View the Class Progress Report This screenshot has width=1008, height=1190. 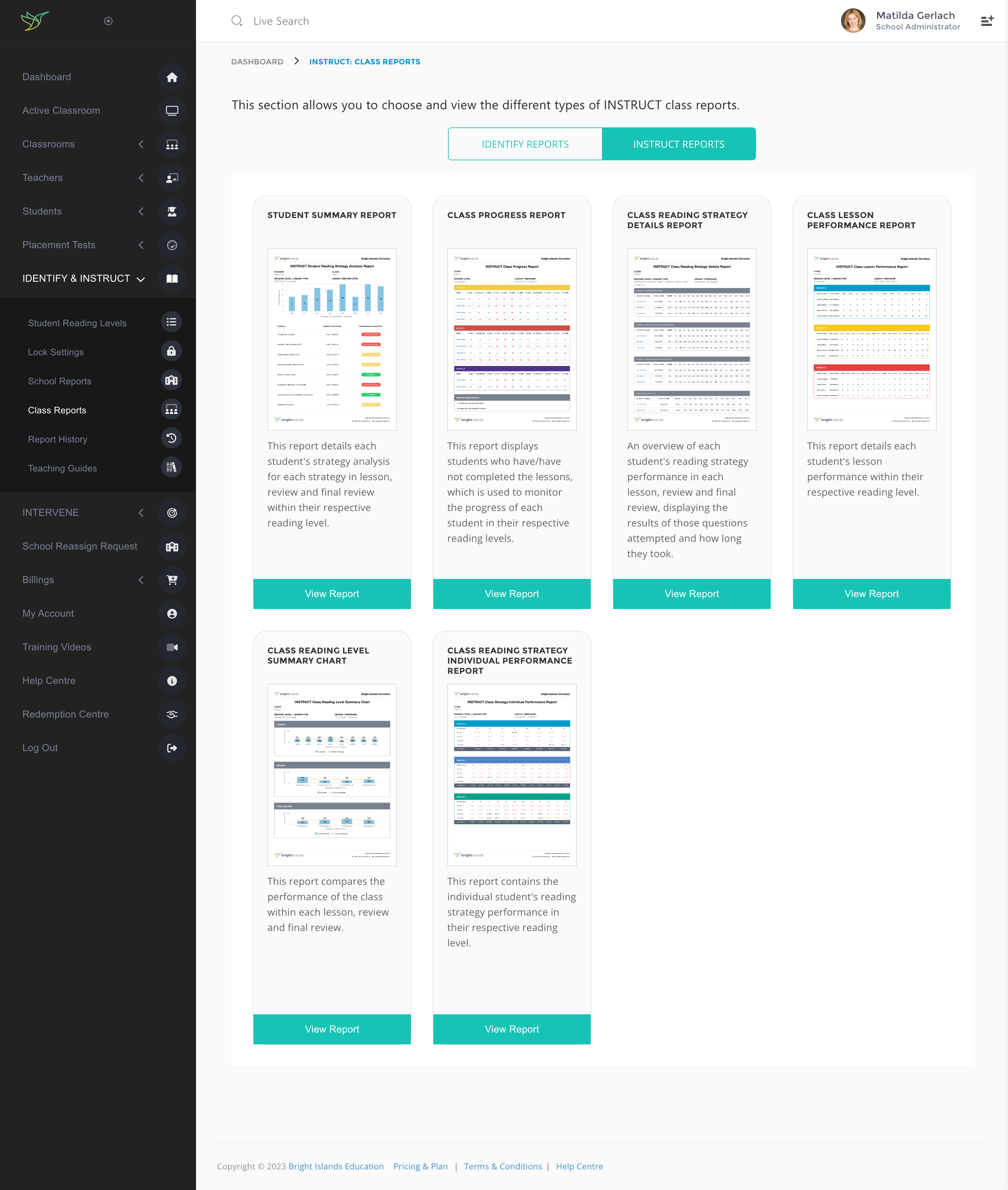click(511, 594)
